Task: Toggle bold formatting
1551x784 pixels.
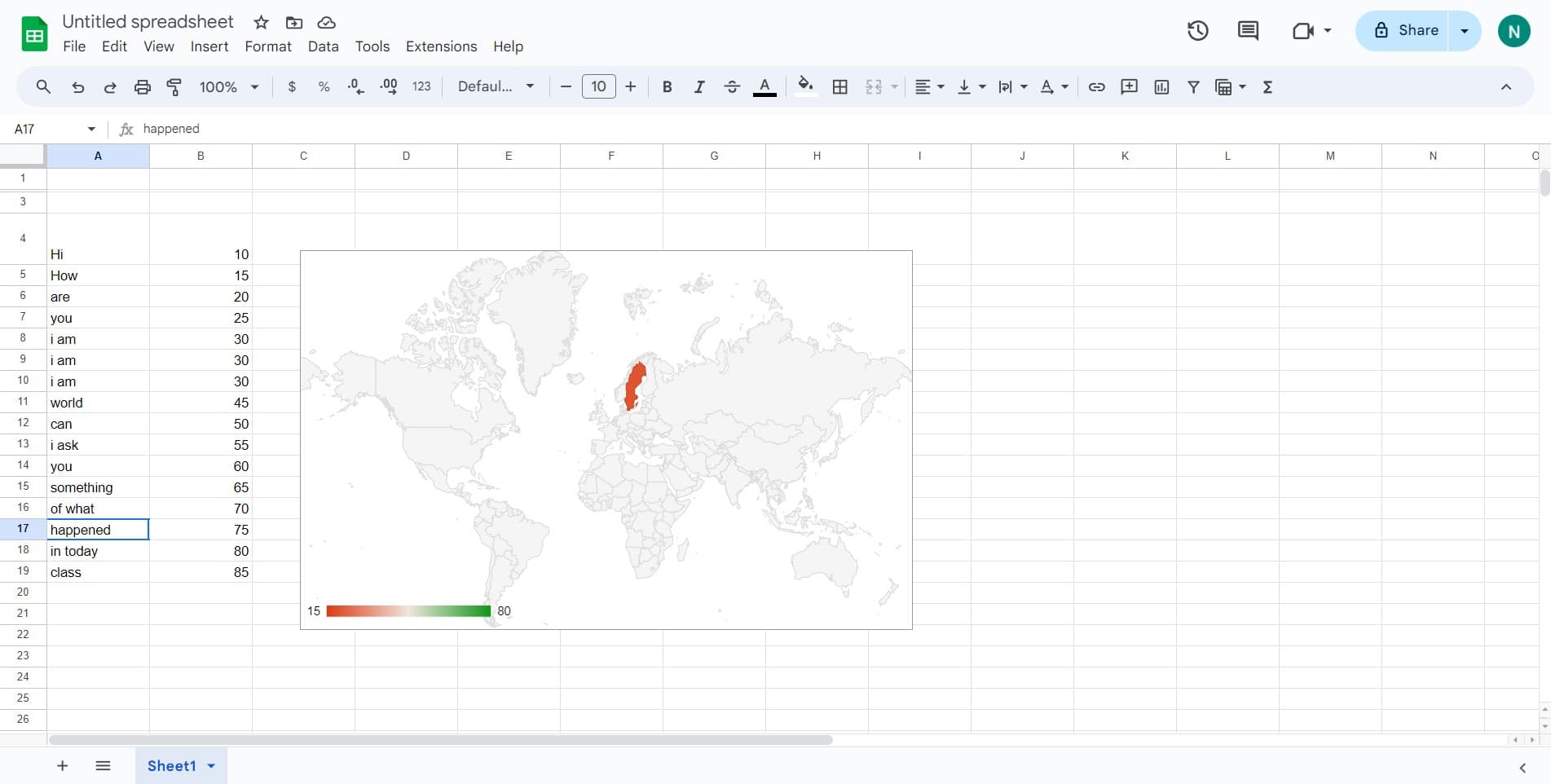Action: click(x=667, y=87)
